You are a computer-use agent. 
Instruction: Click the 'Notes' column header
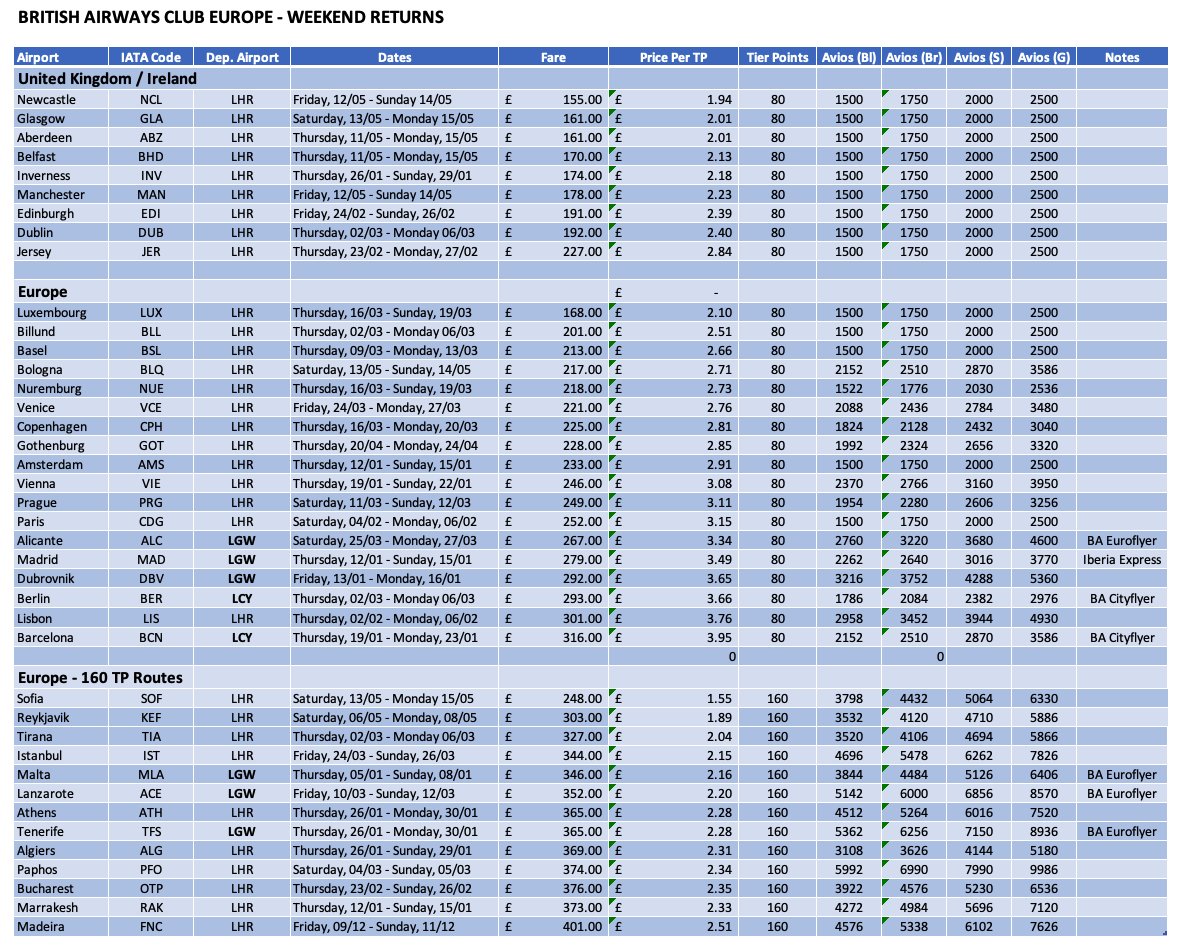coord(1122,57)
